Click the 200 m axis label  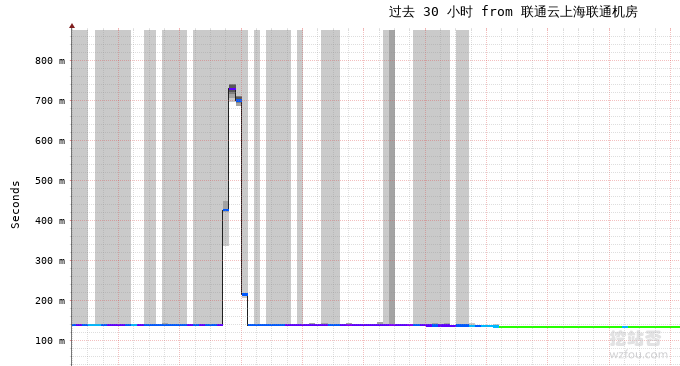(50, 301)
